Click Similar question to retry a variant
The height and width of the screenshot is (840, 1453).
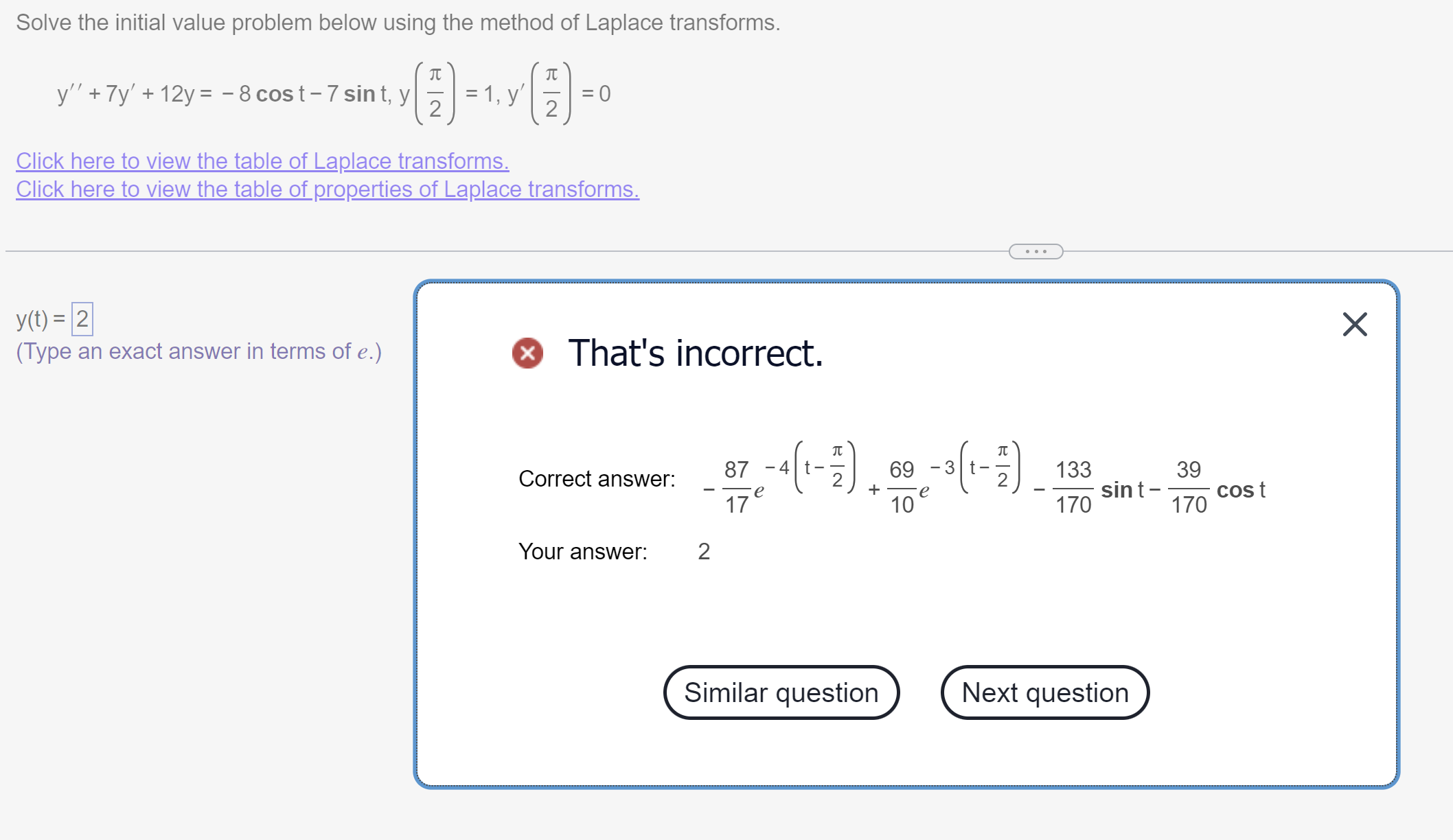coord(781,692)
